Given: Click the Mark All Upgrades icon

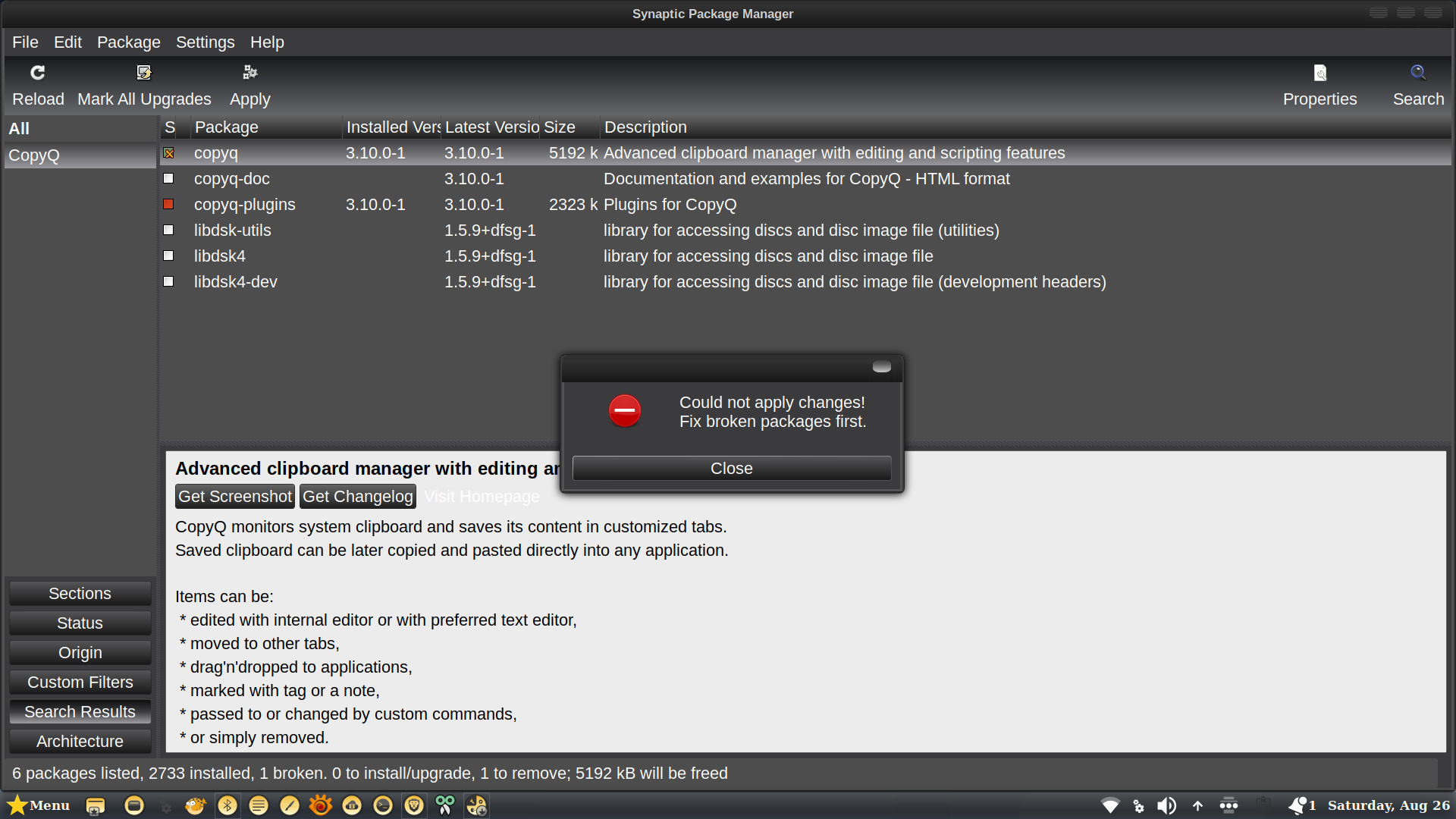Looking at the screenshot, I should pos(144,73).
